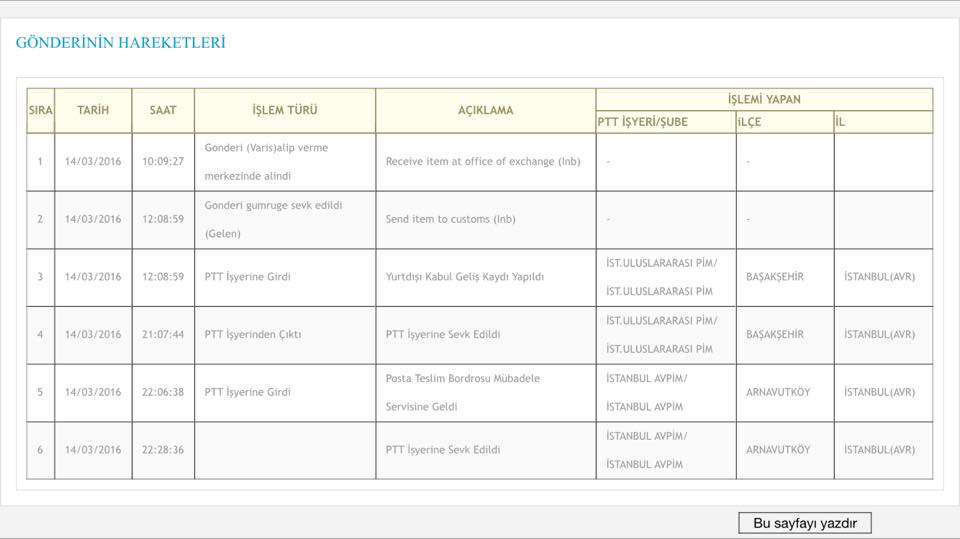Select row 5 ARNAVUTKÖY district cell
The height and width of the screenshot is (539, 960).
pos(785,392)
